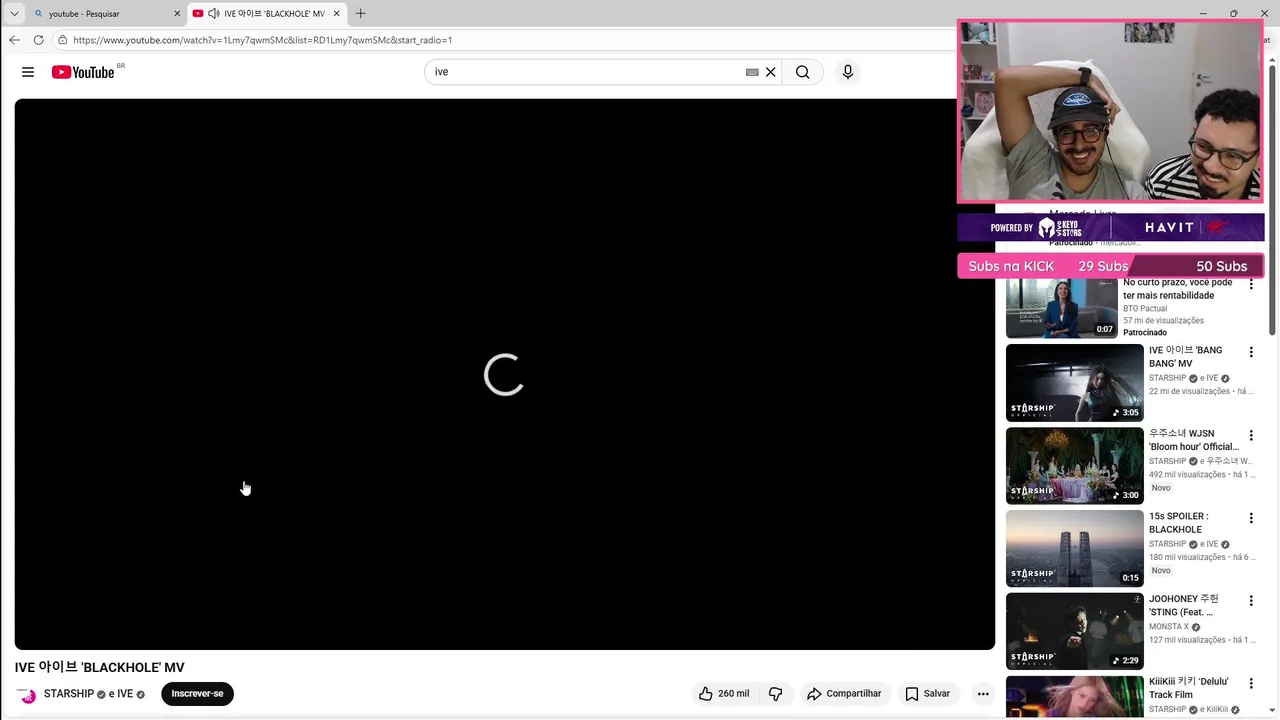The width and height of the screenshot is (1280, 720).
Task: Open options menu for KiiiKiii Delulu
Action: pos(1250,683)
